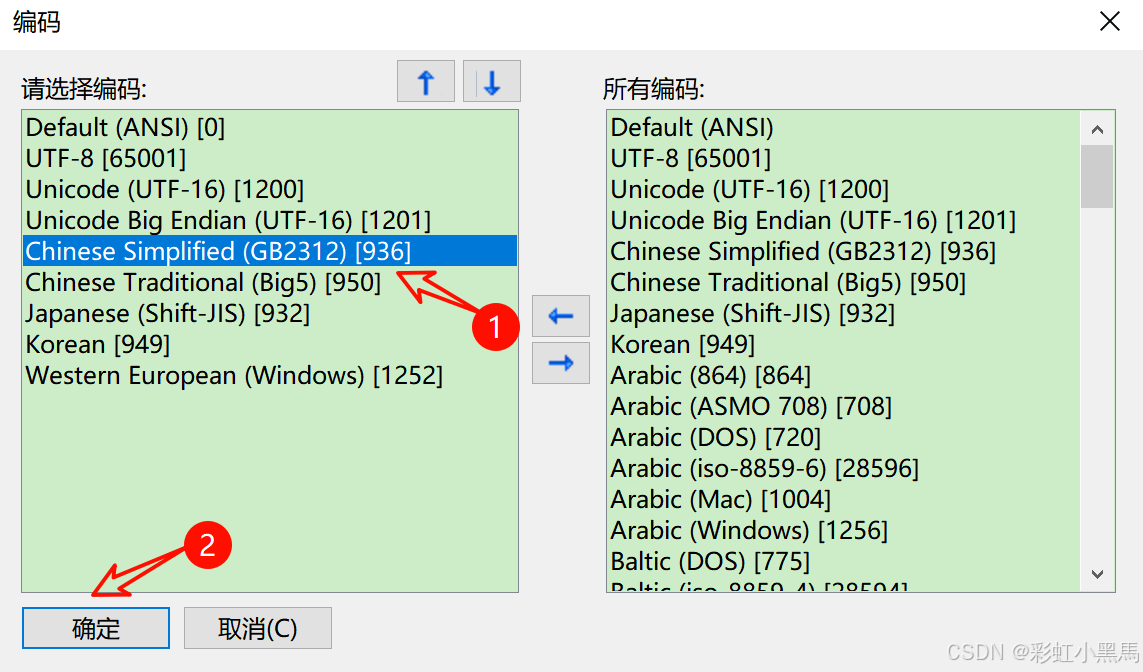Click the scrollbar down arrow in all encodings list

(1097, 574)
